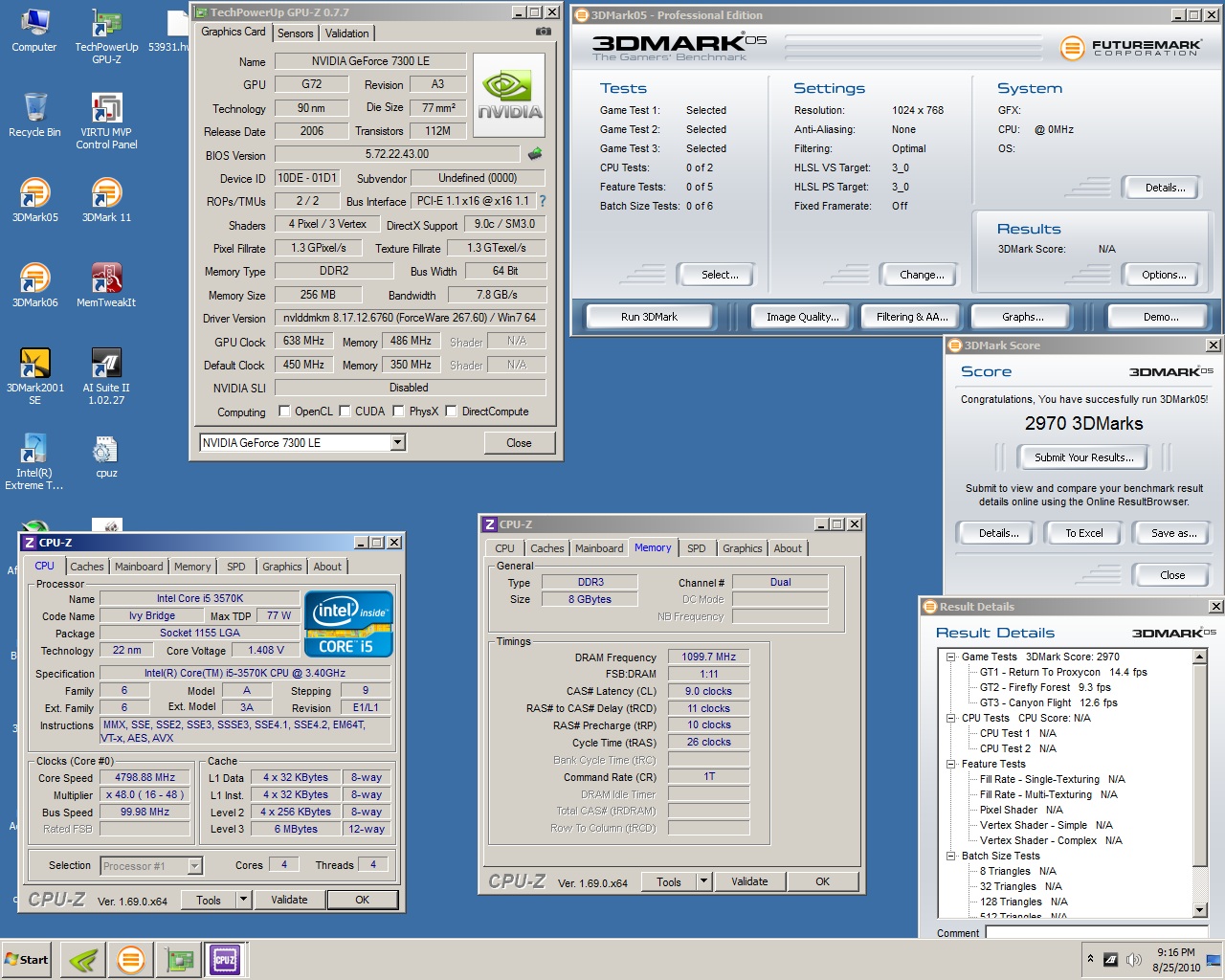Open the Recycle Bin icon
This screenshot has width=1225, height=980.
pyautogui.click(x=34, y=115)
